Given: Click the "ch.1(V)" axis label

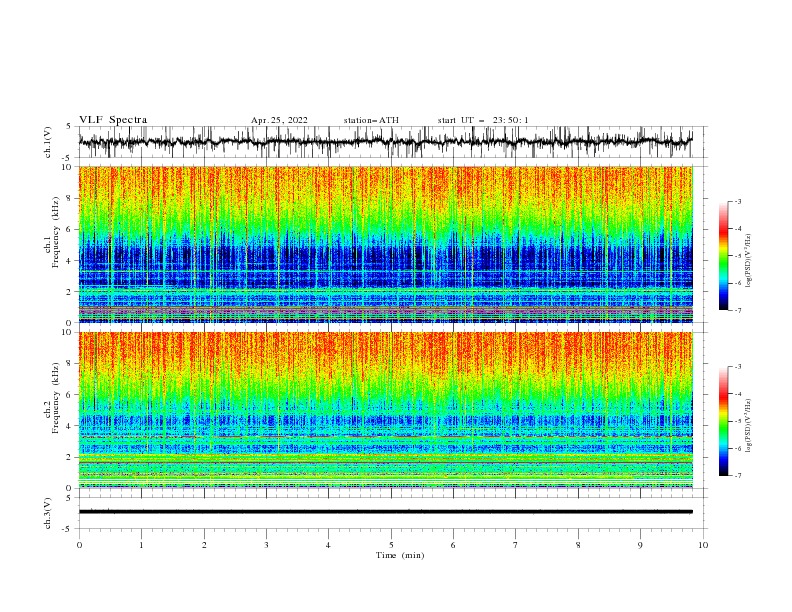Looking at the screenshot, I should pyautogui.click(x=48, y=142).
